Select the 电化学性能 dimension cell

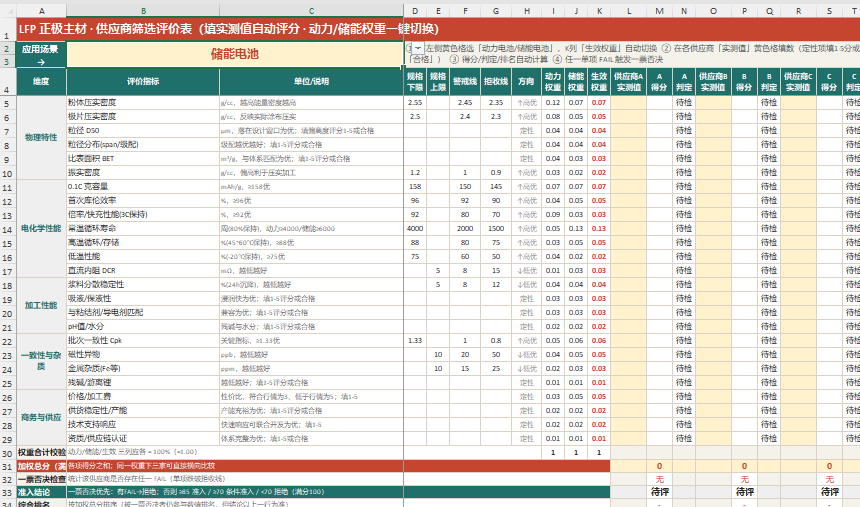tap(41, 229)
